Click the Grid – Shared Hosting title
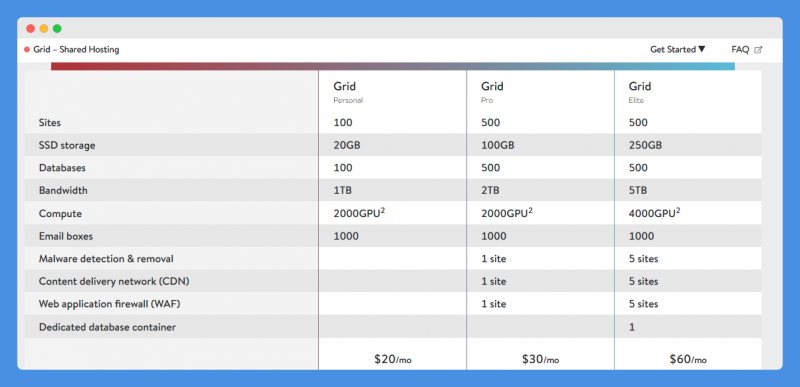The width and height of the screenshot is (800, 387). coord(77,49)
